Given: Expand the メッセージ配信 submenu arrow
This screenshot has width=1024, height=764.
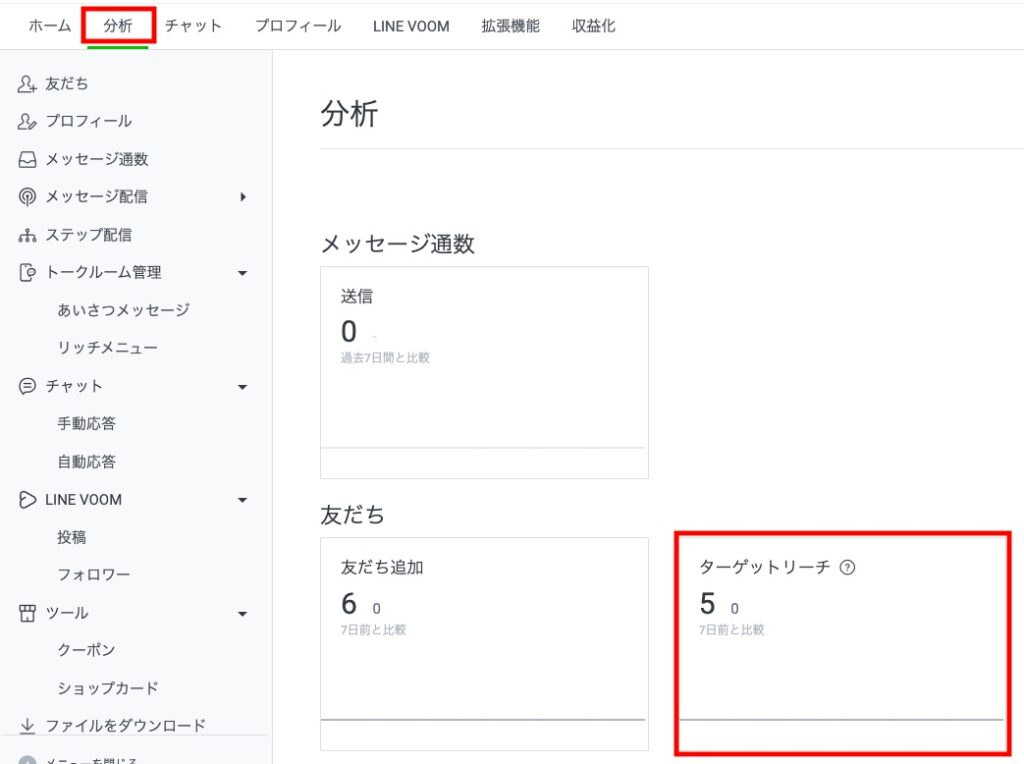Looking at the screenshot, I should click(242, 197).
